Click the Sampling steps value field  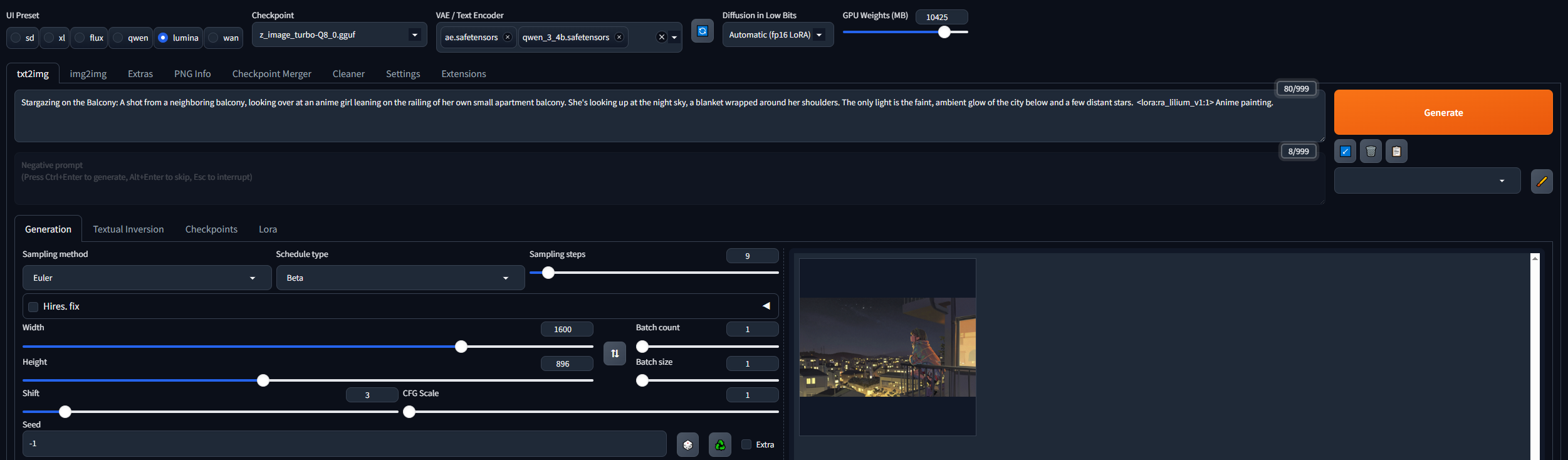pyautogui.click(x=752, y=256)
